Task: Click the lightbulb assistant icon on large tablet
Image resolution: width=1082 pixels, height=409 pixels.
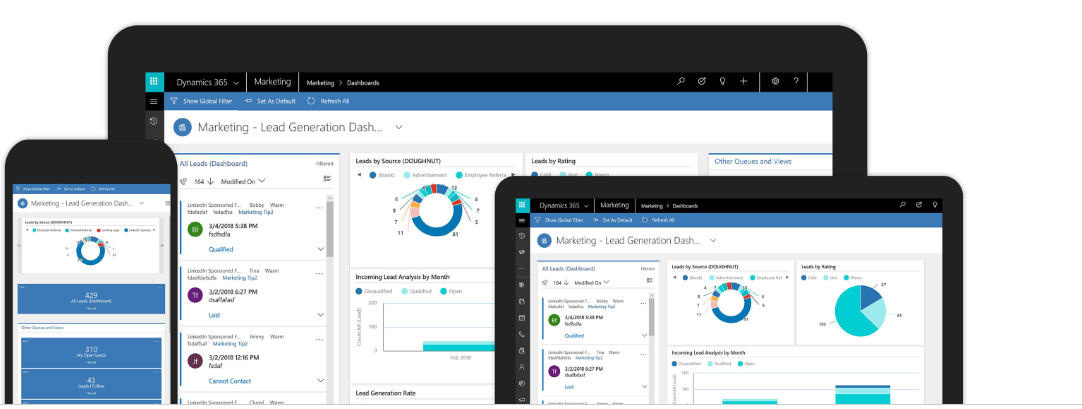Action: 722,81
